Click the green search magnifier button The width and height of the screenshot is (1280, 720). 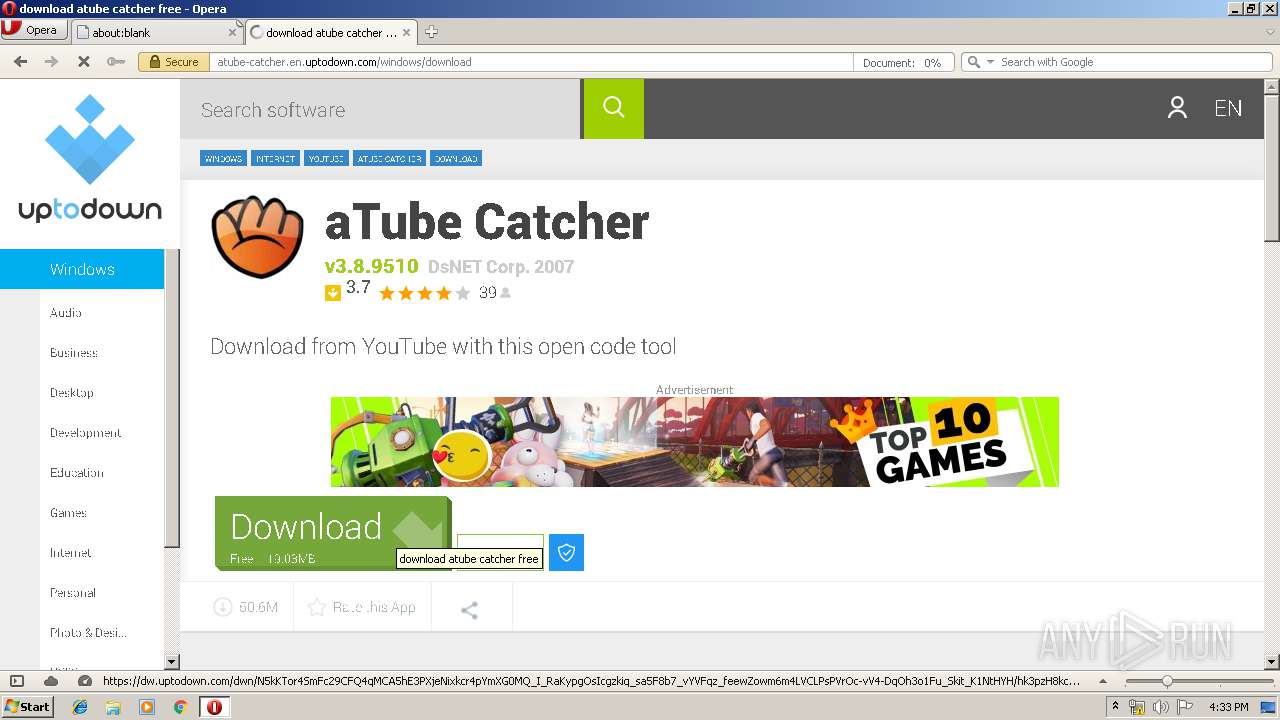pyautogui.click(x=613, y=108)
